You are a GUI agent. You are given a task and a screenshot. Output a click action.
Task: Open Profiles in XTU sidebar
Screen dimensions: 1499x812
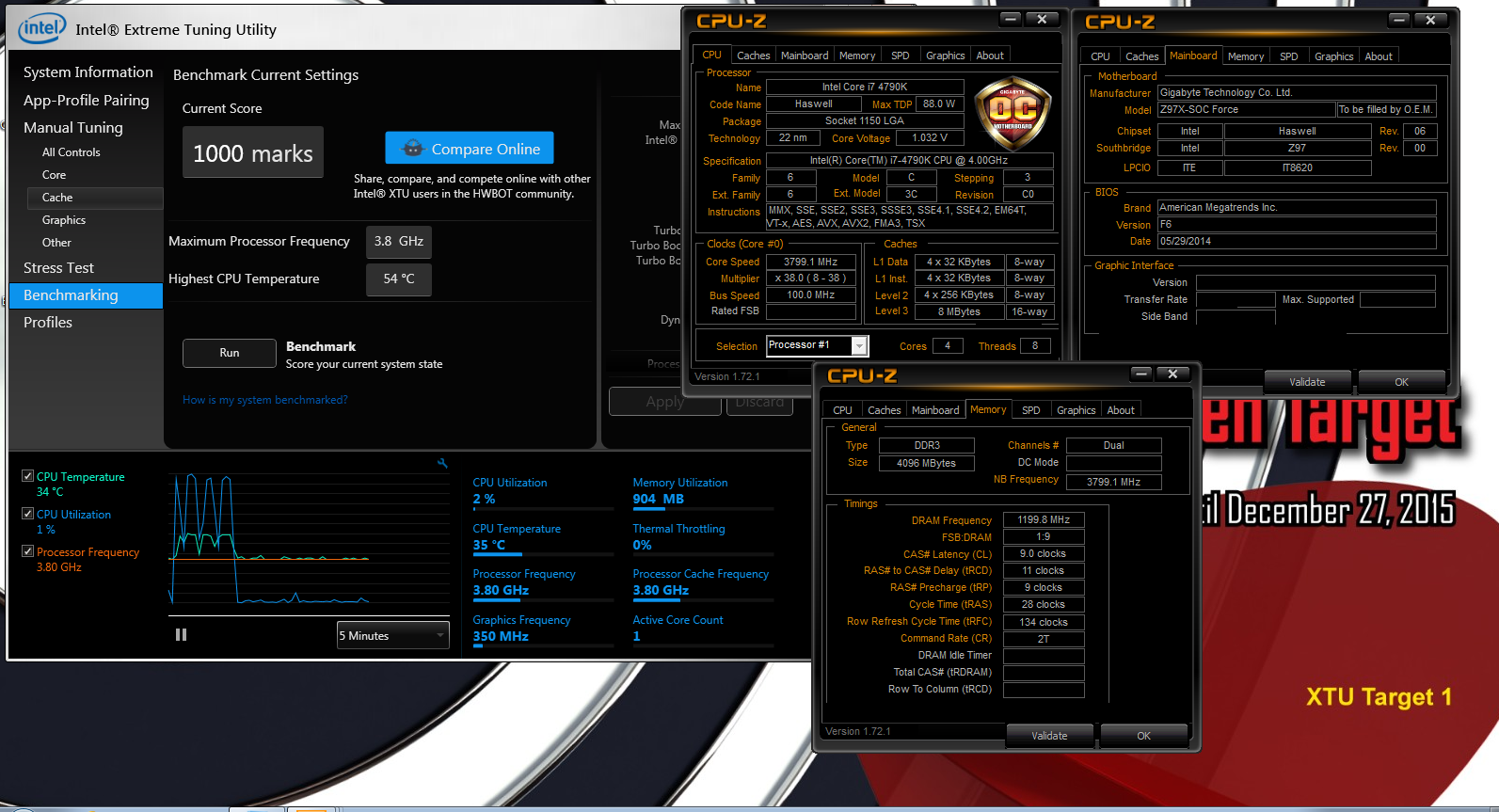point(48,322)
